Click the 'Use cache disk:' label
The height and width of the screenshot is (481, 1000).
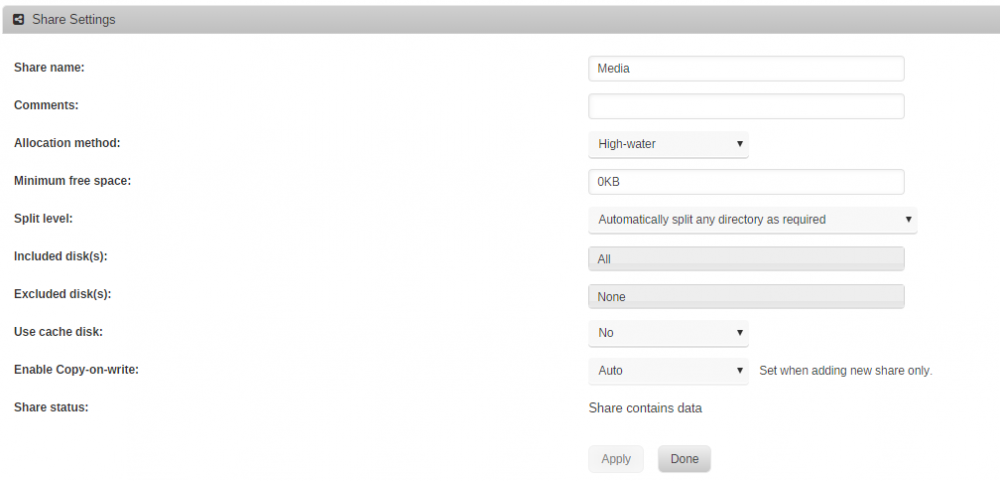[58, 332]
